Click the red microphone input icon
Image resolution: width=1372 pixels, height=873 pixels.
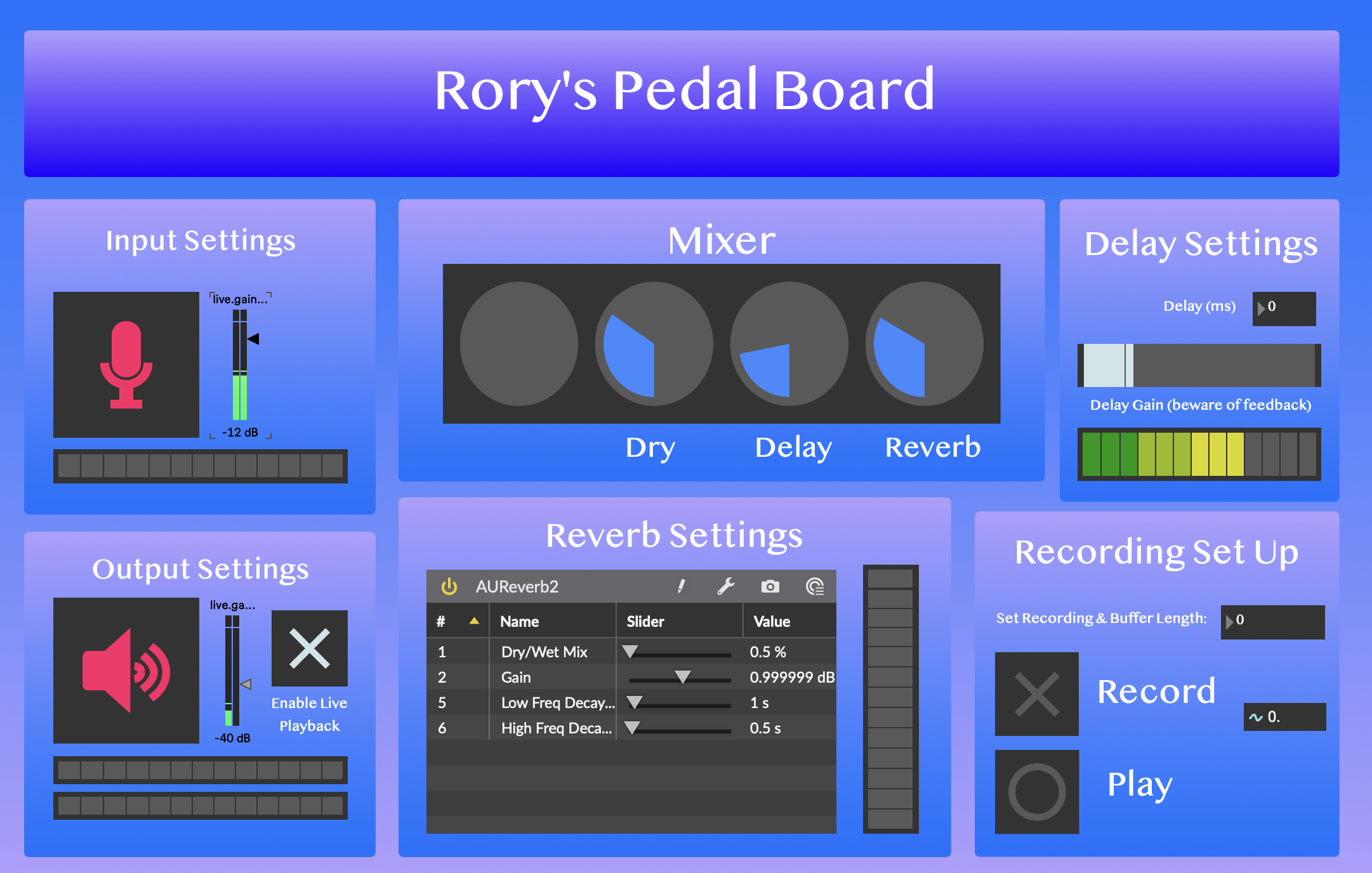pos(126,365)
